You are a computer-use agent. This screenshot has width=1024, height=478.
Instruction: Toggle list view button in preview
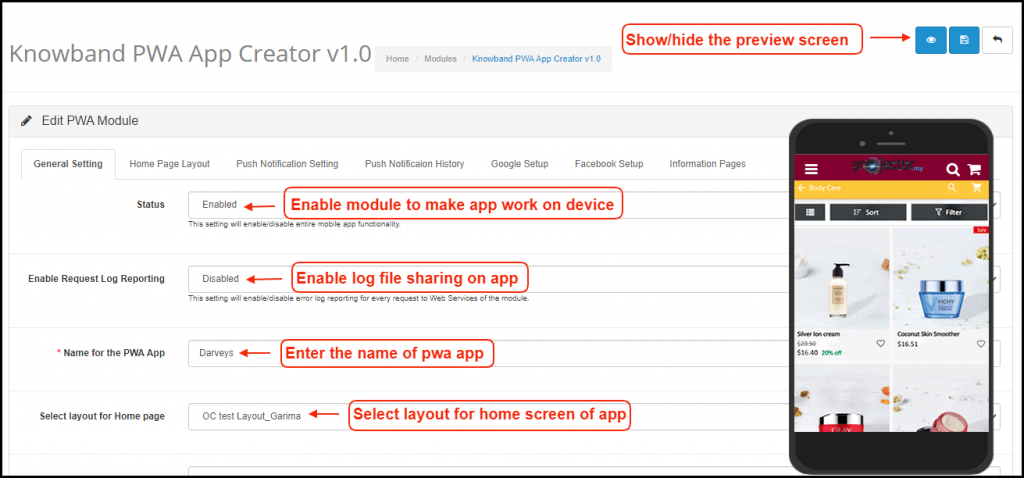(810, 212)
